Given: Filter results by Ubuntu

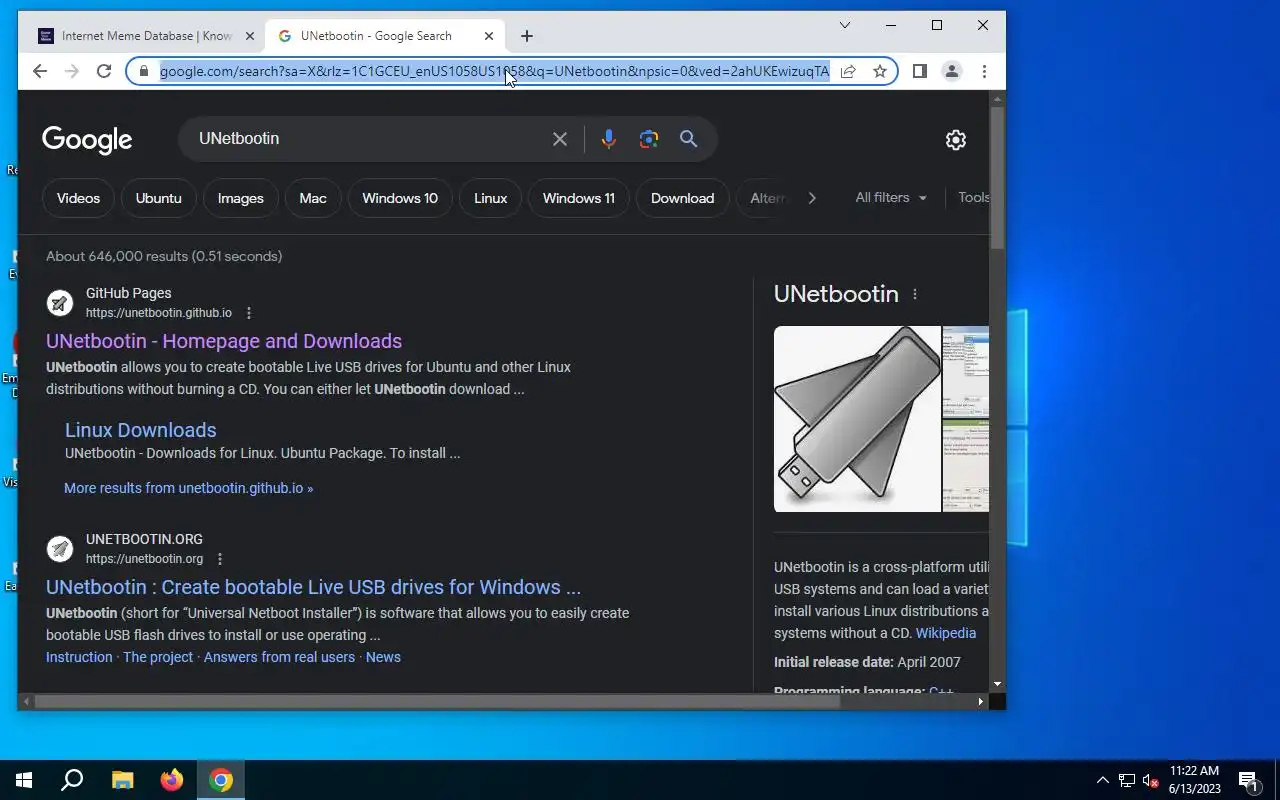Looking at the screenshot, I should coord(159,198).
